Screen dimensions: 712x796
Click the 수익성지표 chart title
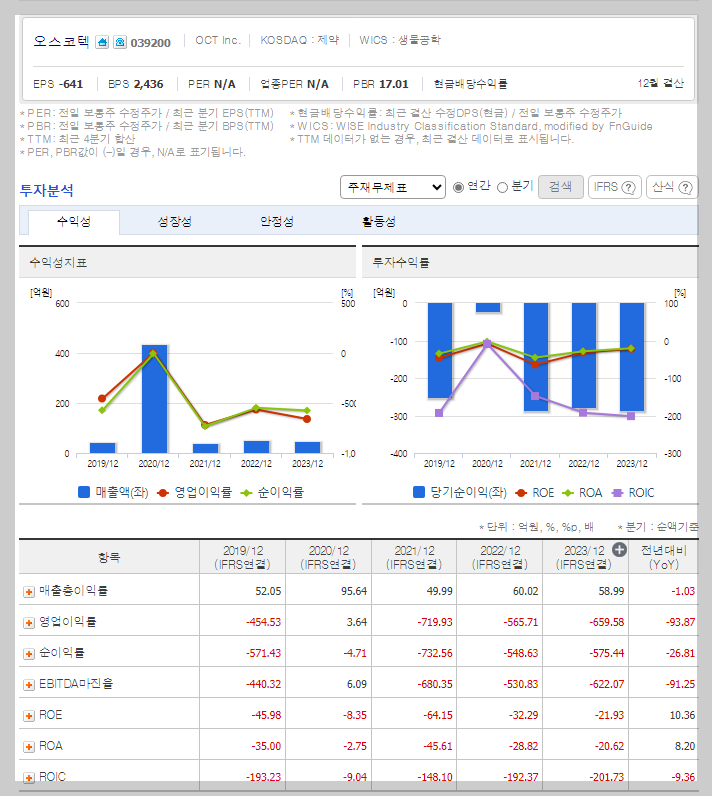(x=58, y=262)
